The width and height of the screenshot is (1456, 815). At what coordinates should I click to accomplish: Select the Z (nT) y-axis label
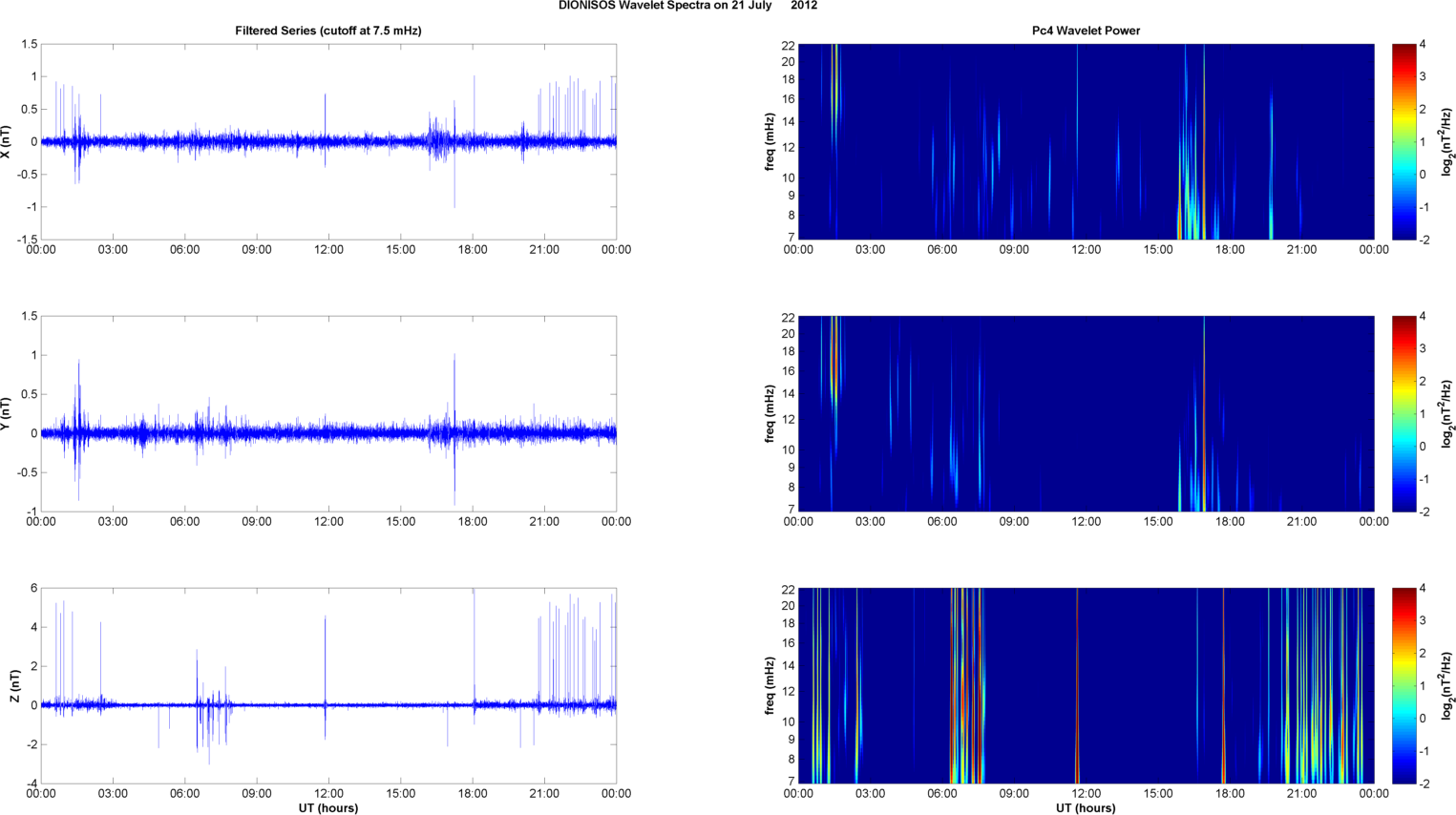coord(14,685)
